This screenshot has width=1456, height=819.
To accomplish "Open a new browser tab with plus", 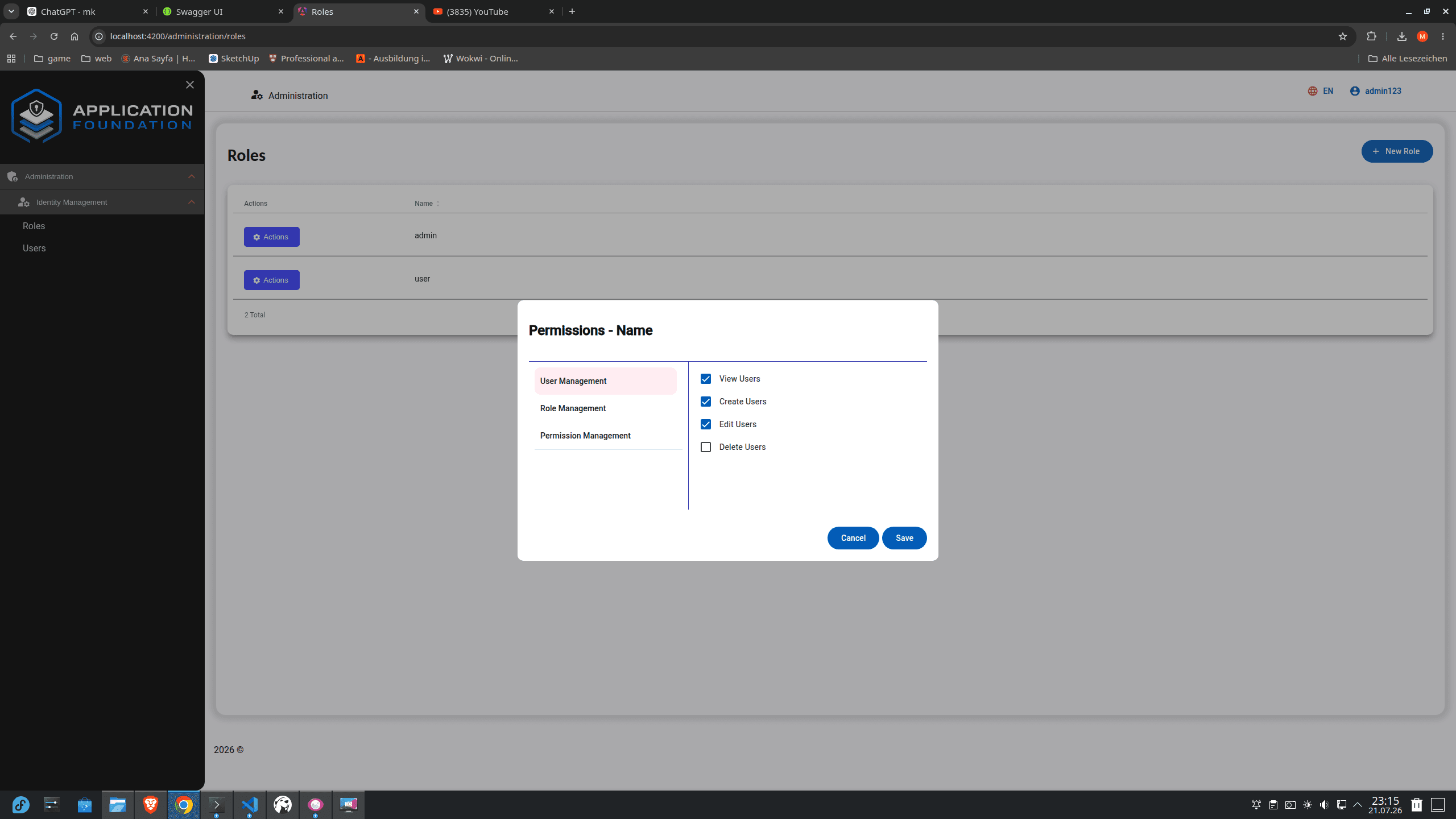I will [572, 11].
